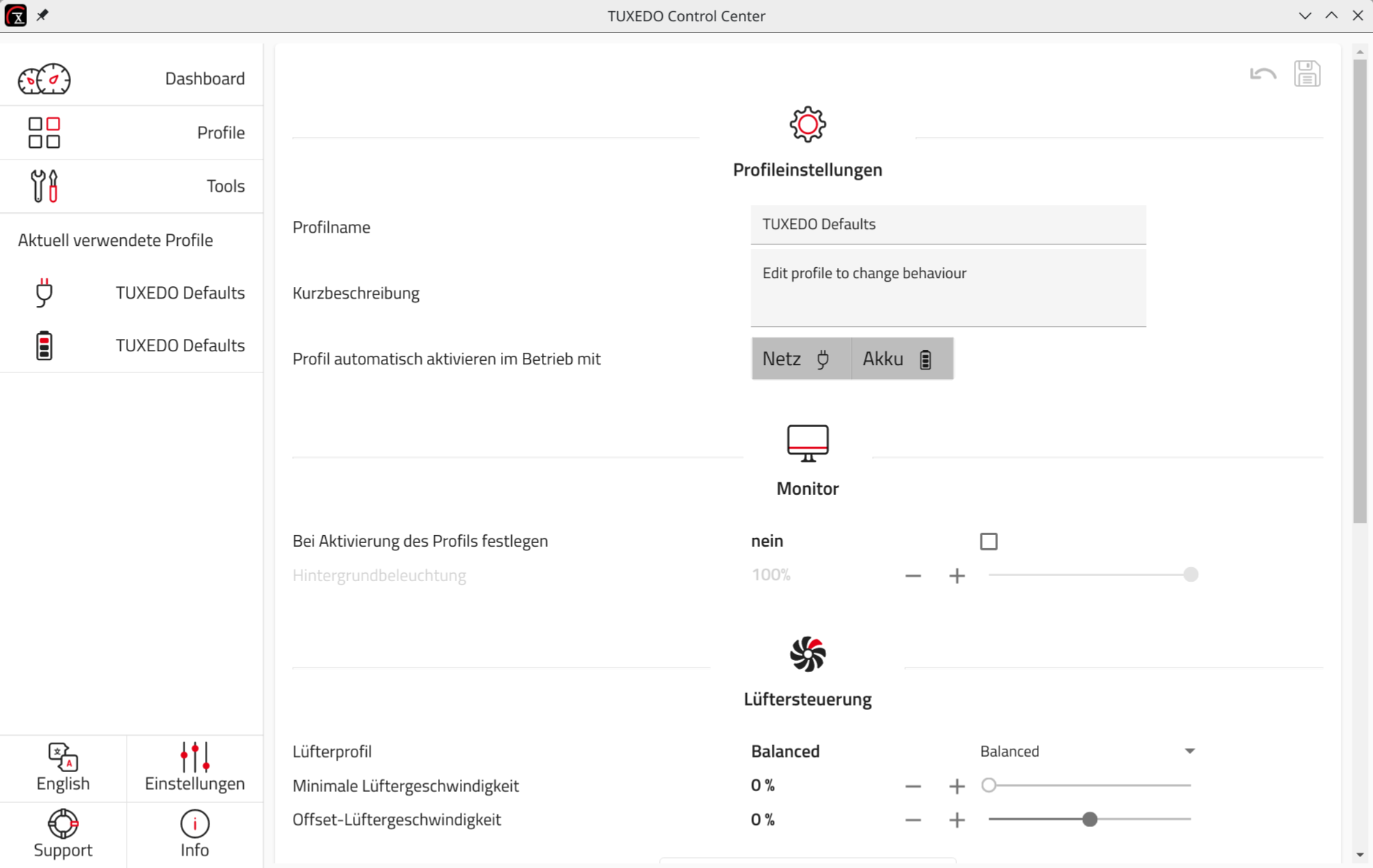The image size is (1373, 868).
Task: Click the '100%' backlight value
Action: [771, 575]
